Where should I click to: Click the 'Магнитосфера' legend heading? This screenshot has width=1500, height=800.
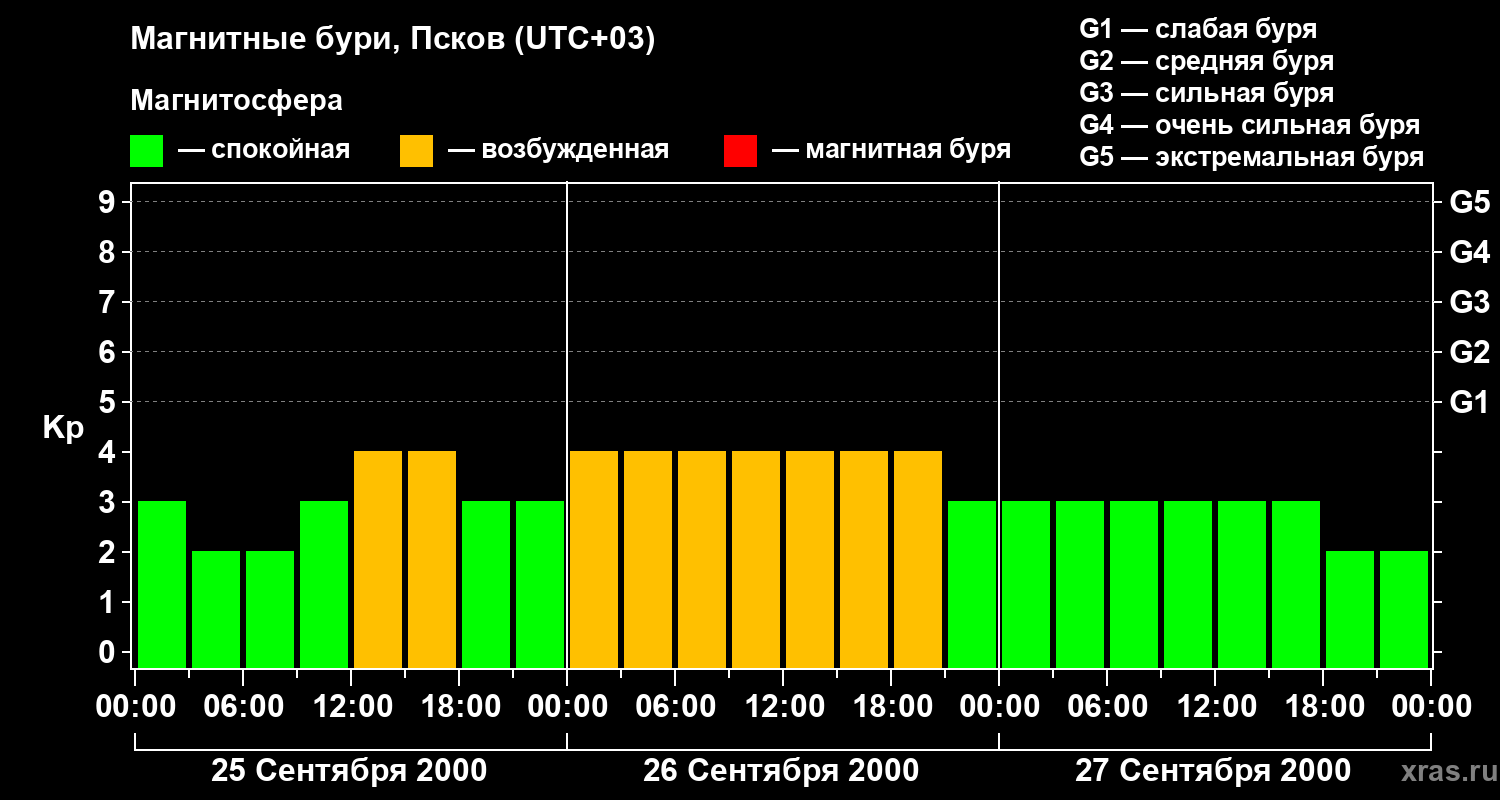[236, 101]
